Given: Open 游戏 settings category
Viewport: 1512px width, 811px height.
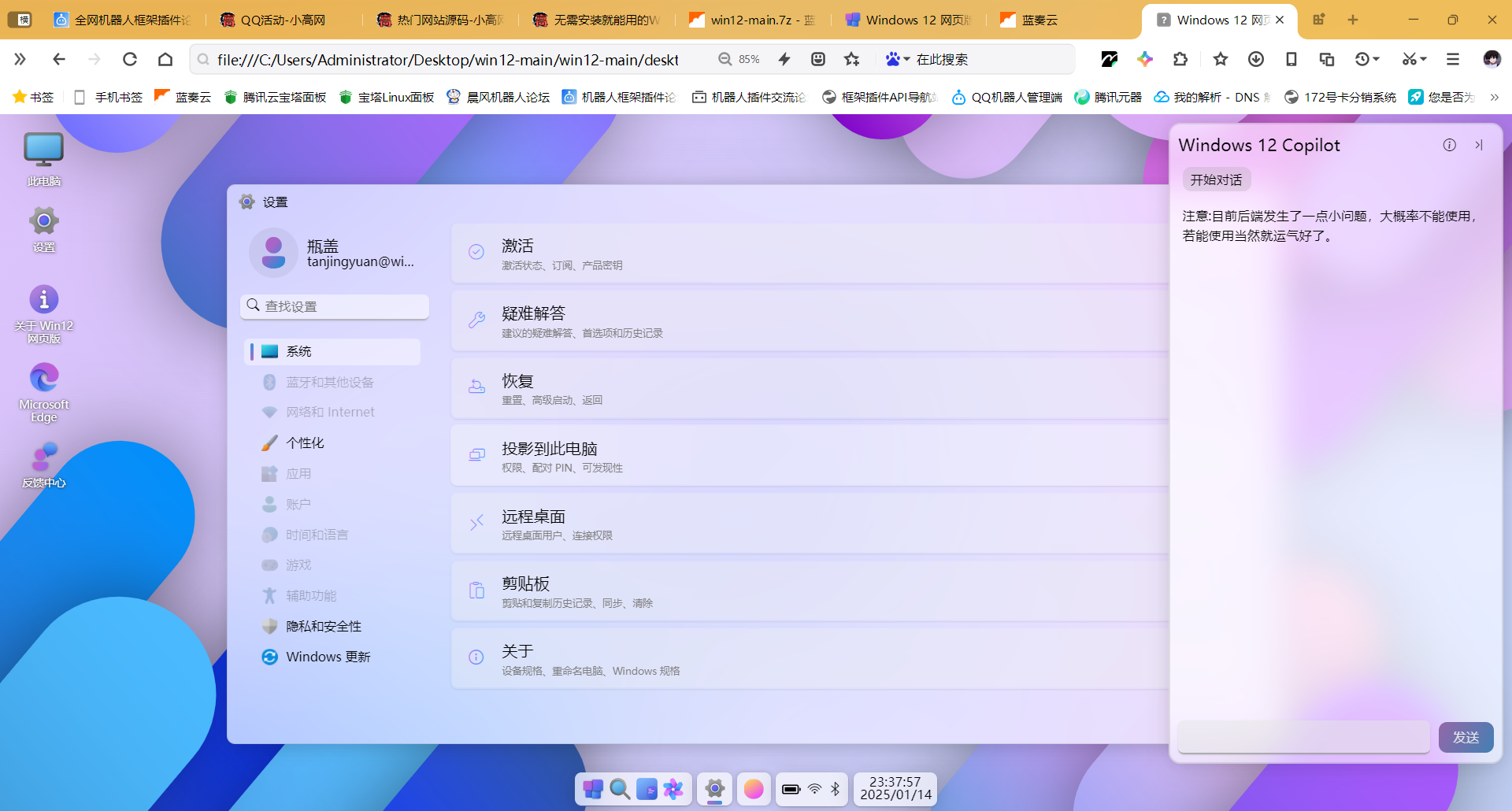Looking at the screenshot, I should pyautogui.click(x=332, y=565).
